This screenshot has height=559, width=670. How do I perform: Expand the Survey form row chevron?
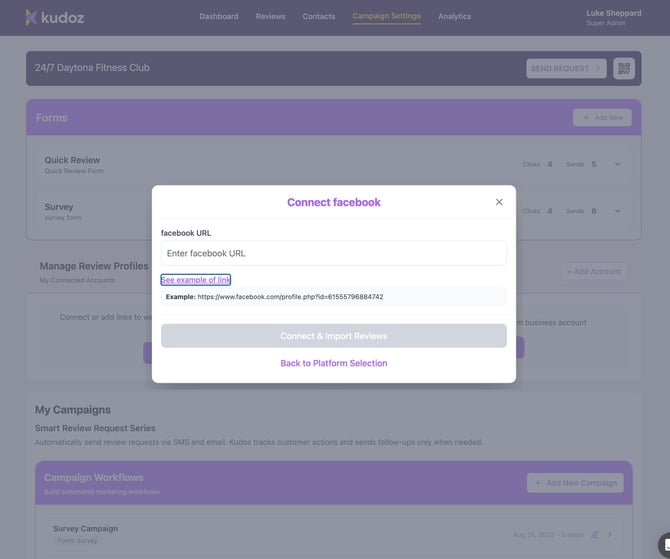tap(617, 211)
